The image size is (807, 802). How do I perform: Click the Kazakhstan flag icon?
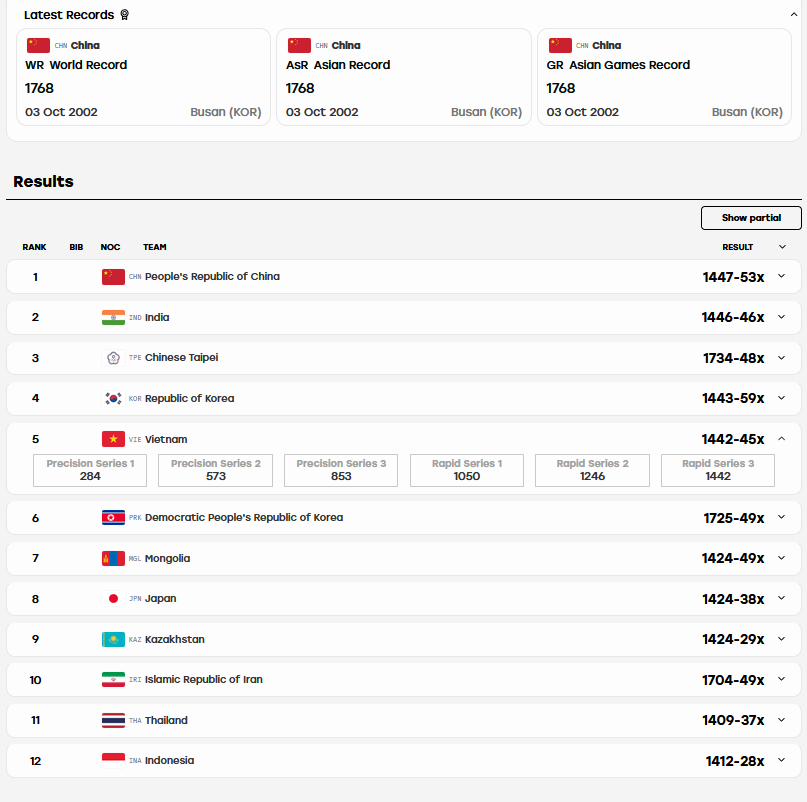coord(113,639)
